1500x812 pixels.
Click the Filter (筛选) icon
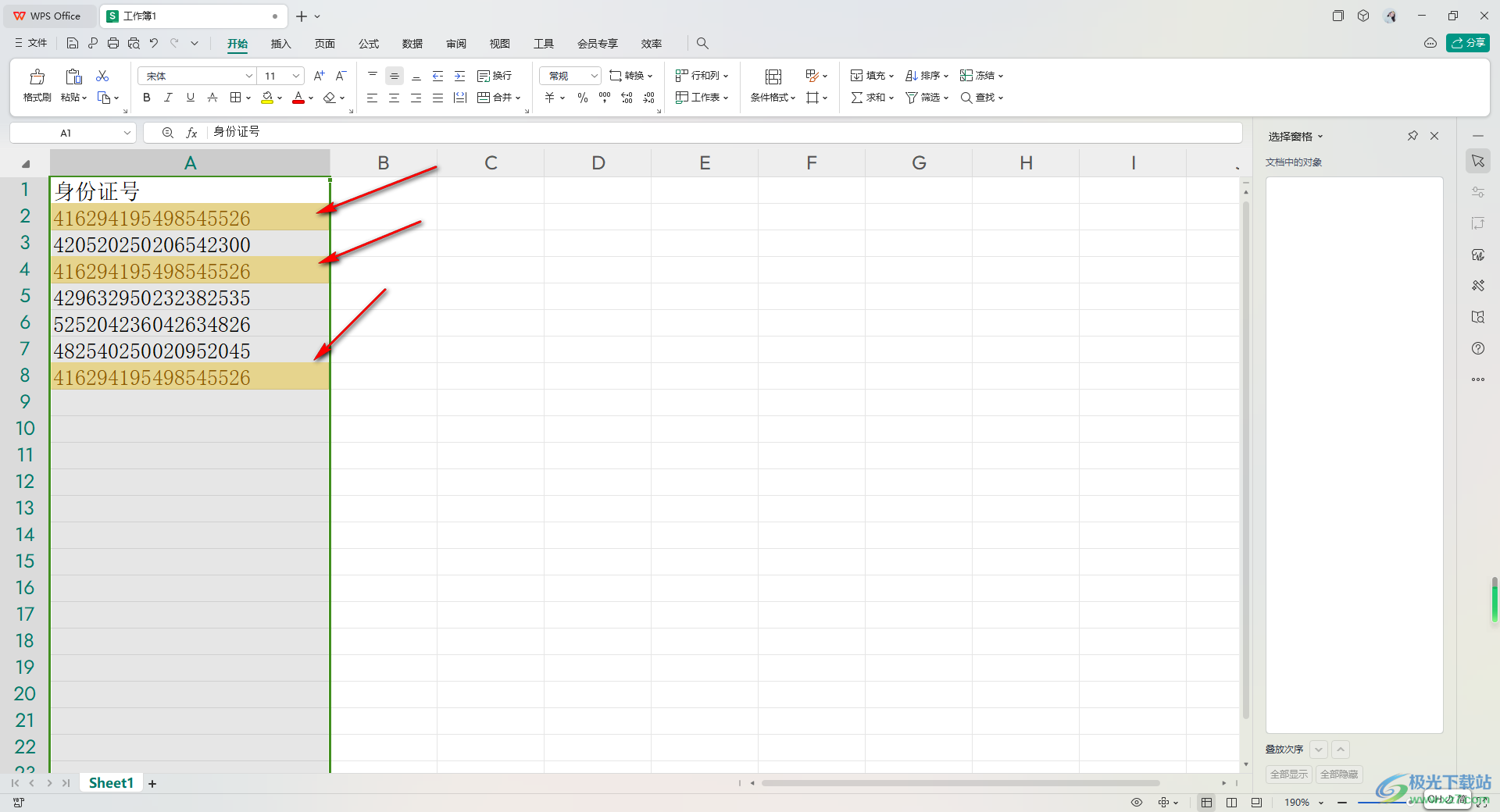912,98
